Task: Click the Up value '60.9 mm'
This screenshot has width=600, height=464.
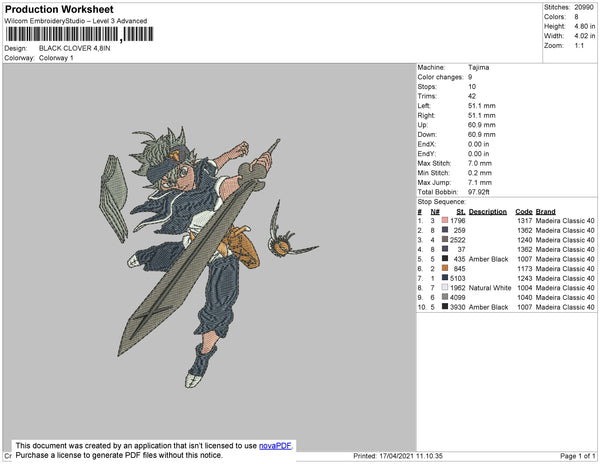Action: (481, 125)
